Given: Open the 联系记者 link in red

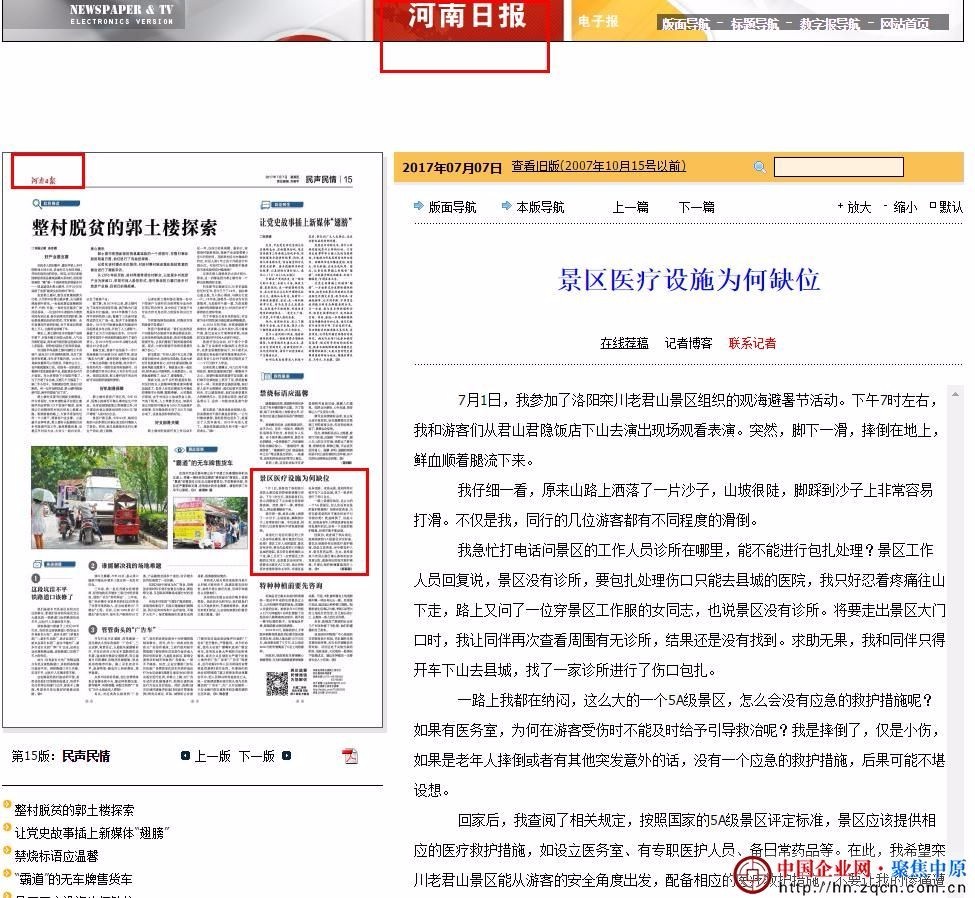Looking at the screenshot, I should click(752, 343).
